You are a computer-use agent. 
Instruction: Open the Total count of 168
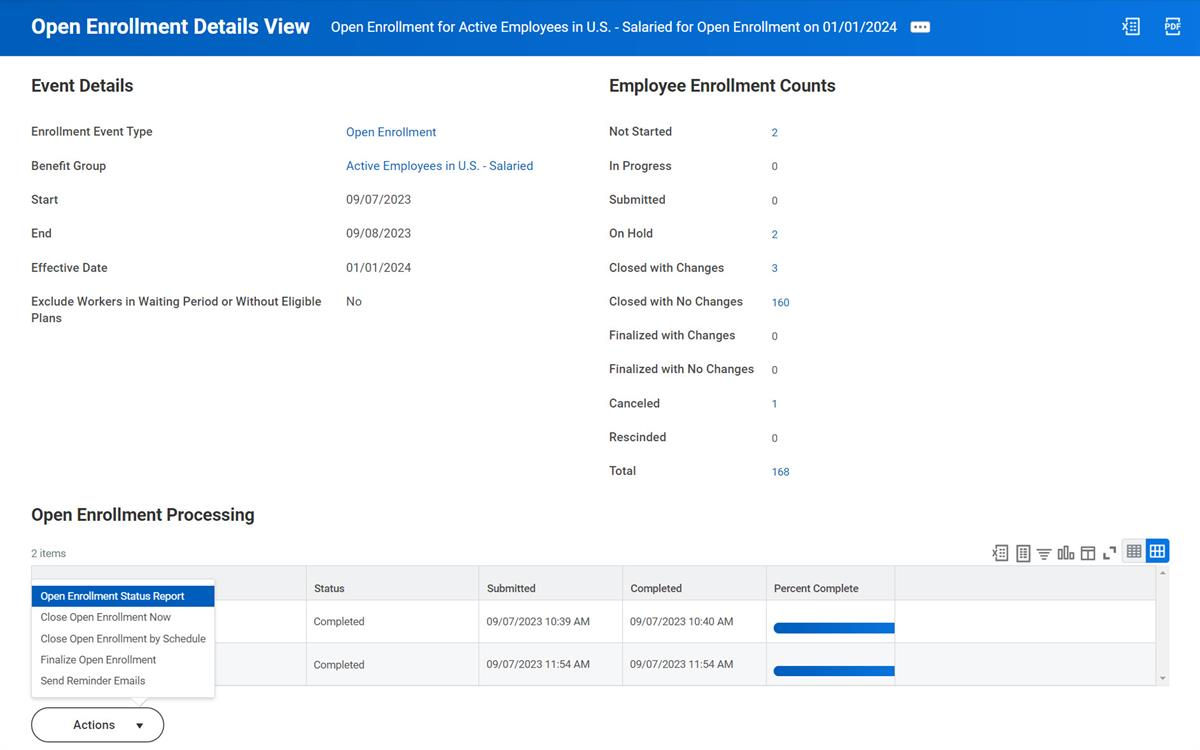[780, 472]
